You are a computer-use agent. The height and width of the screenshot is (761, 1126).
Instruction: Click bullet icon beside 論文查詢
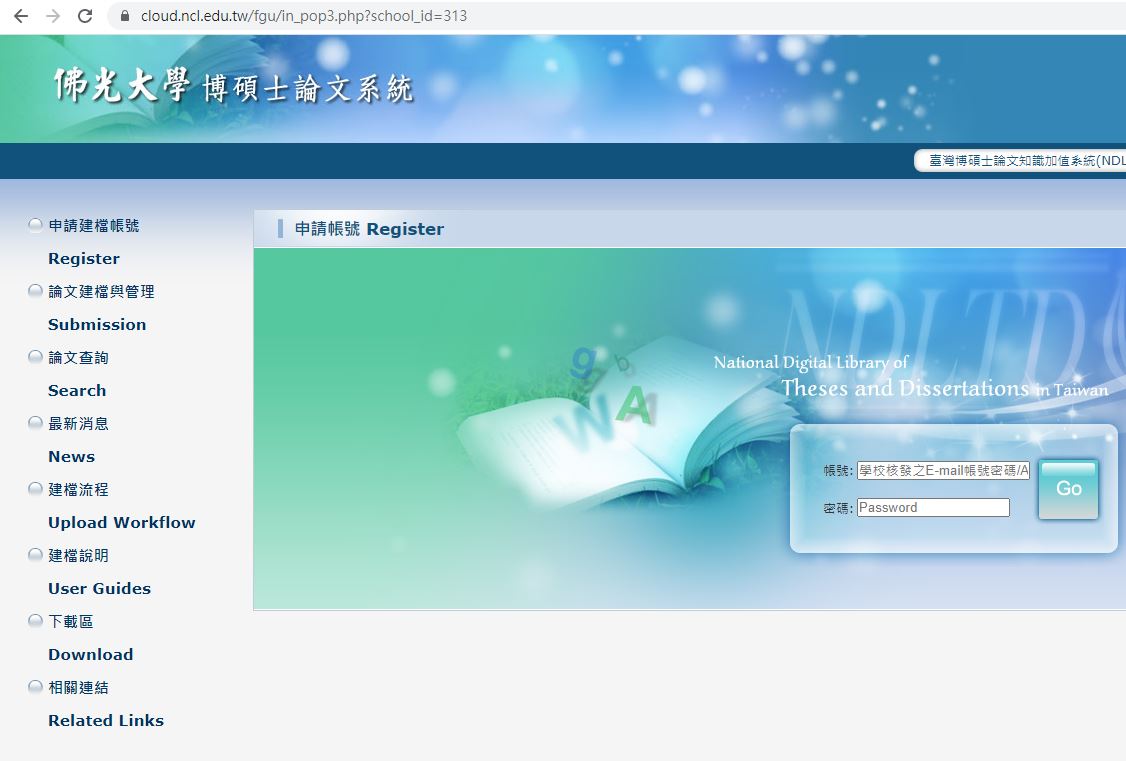pos(35,357)
